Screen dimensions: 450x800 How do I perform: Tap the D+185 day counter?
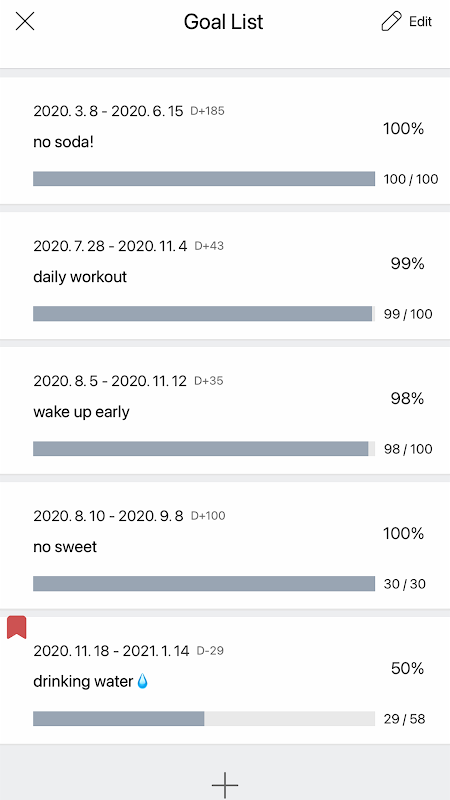coord(207,111)
